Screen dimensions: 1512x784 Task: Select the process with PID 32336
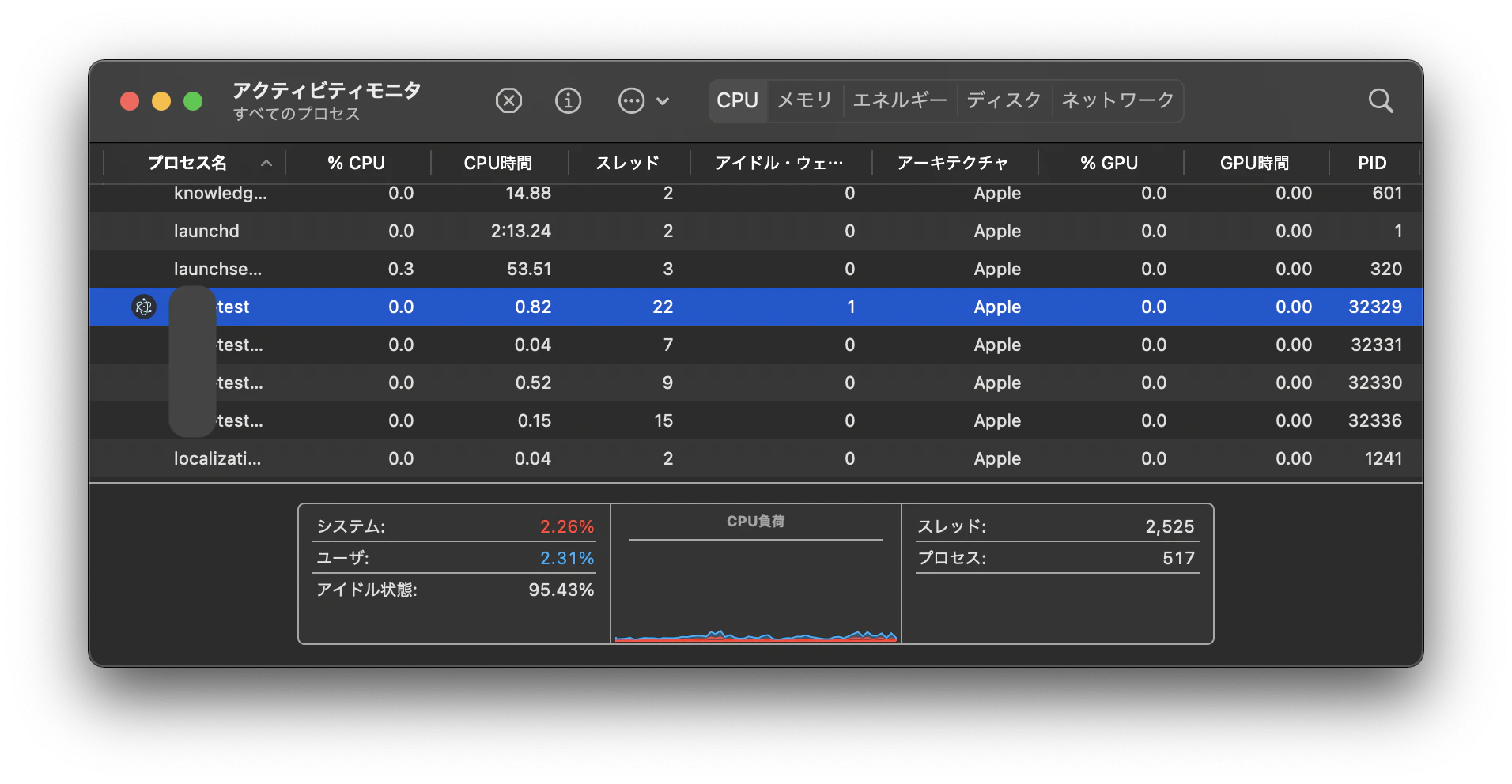[756, 420]
